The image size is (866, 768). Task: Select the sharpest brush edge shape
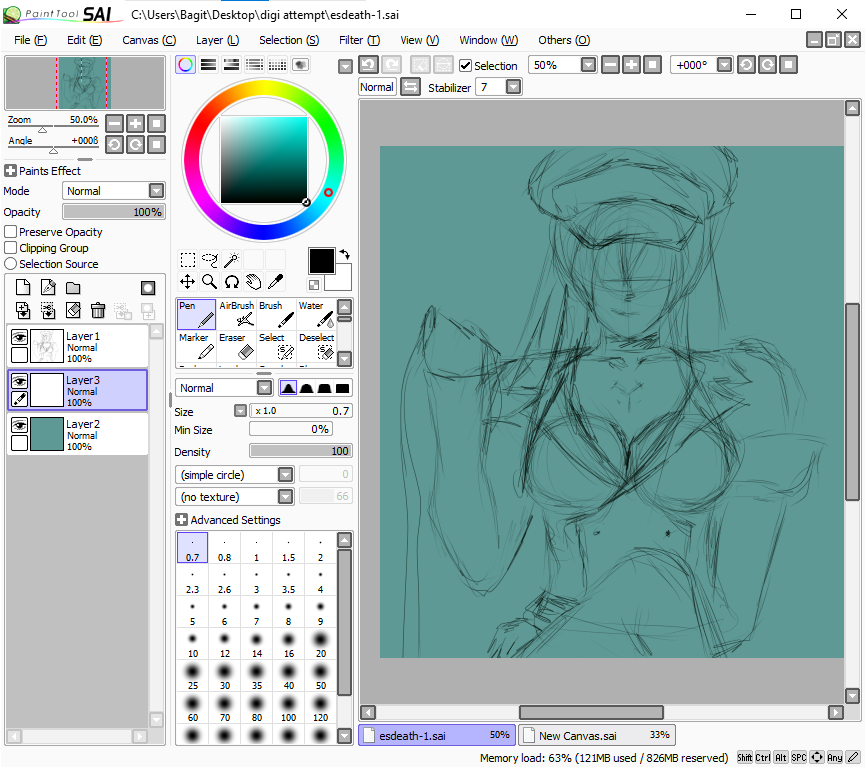tap(288, 388)
